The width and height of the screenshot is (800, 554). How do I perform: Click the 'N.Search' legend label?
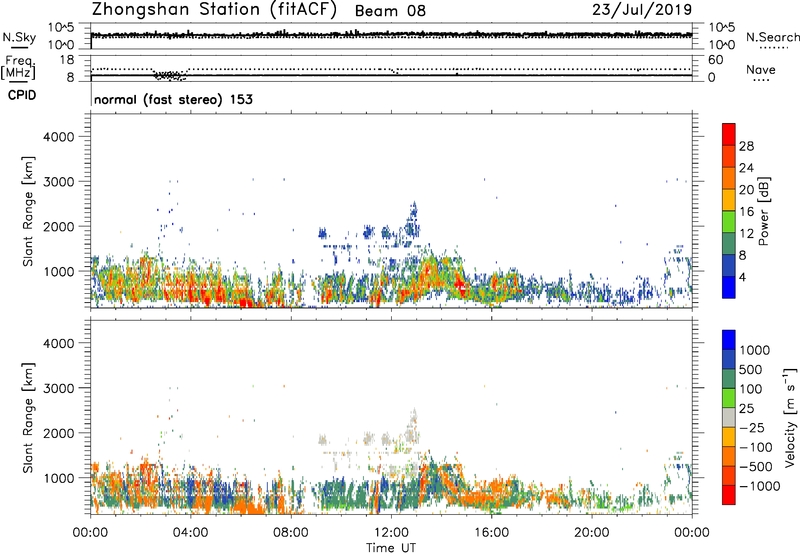pos(772,37)
